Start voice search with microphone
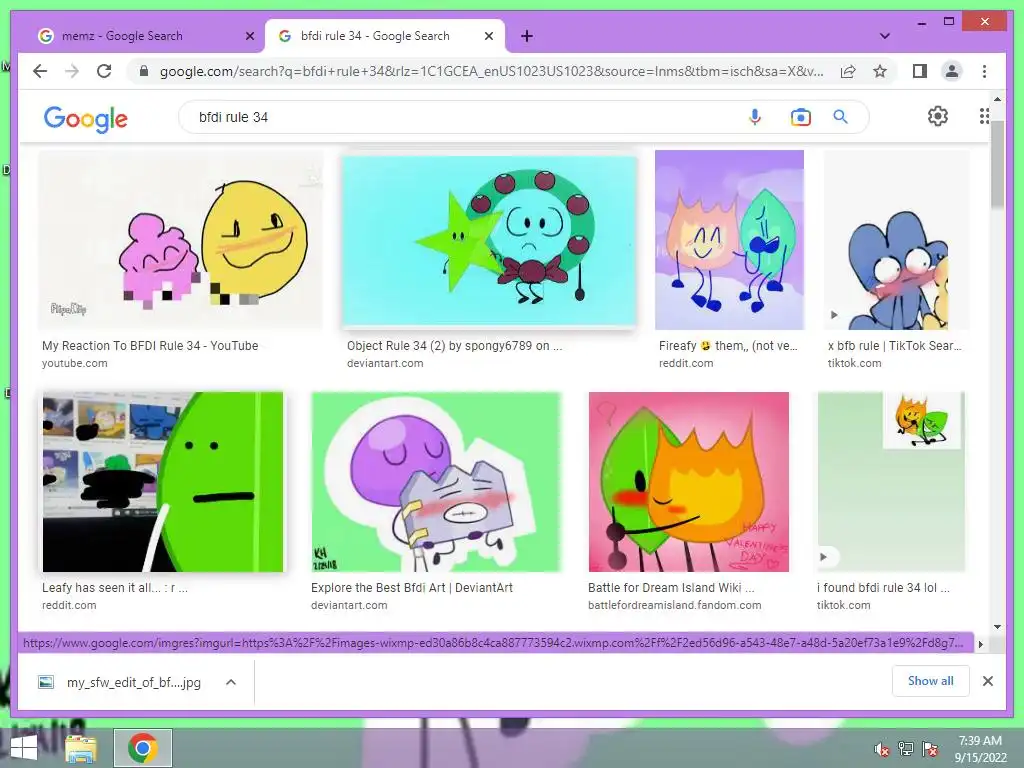 (755, 117)
